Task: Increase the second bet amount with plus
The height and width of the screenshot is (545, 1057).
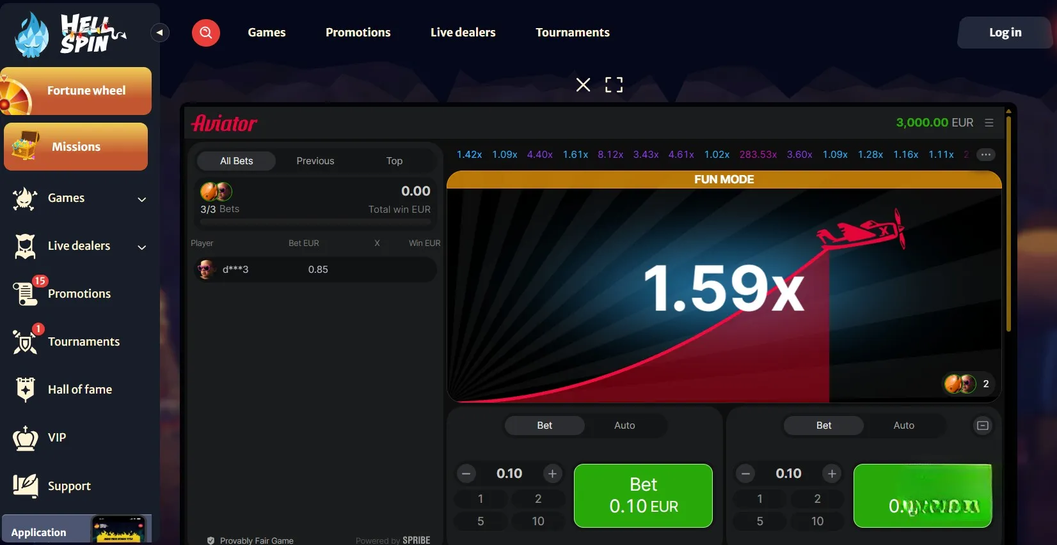Action: [832, 474]
